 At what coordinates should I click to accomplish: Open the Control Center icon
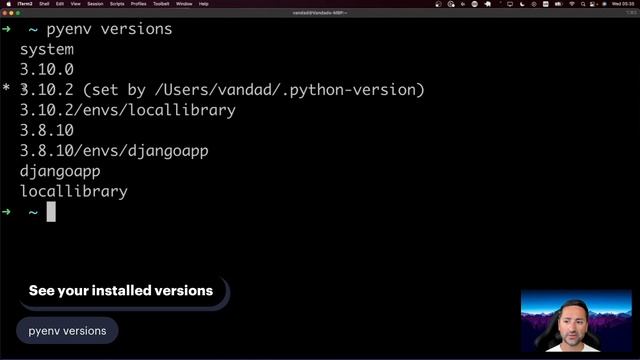pyautogui.click(x=592, y=4)
